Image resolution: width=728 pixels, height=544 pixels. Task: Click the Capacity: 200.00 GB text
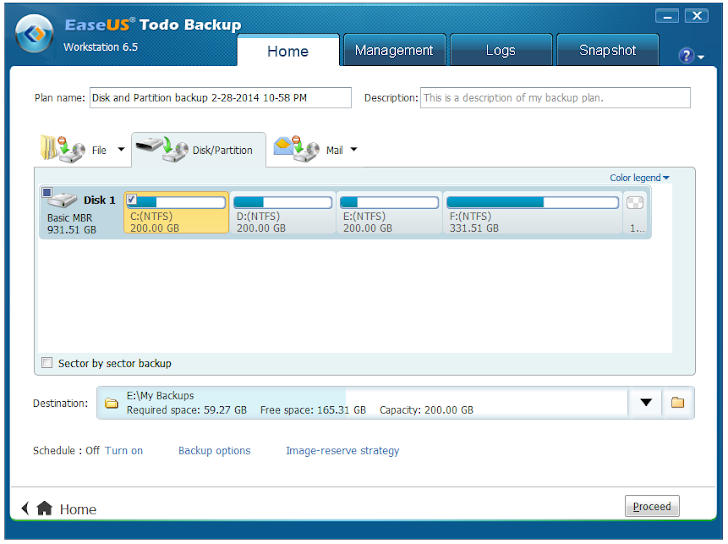tap(427, 410)
